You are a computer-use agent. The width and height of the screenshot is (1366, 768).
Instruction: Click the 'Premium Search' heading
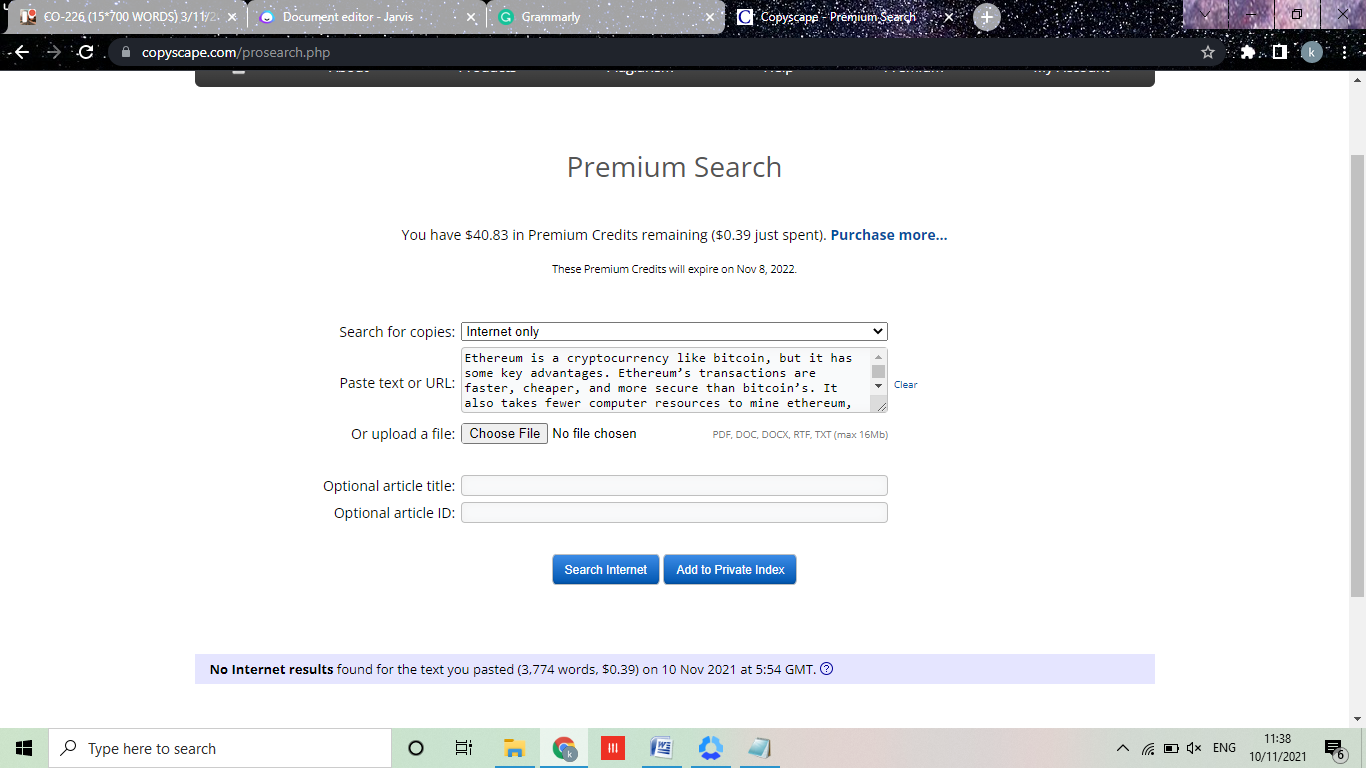tap(674, 167)
